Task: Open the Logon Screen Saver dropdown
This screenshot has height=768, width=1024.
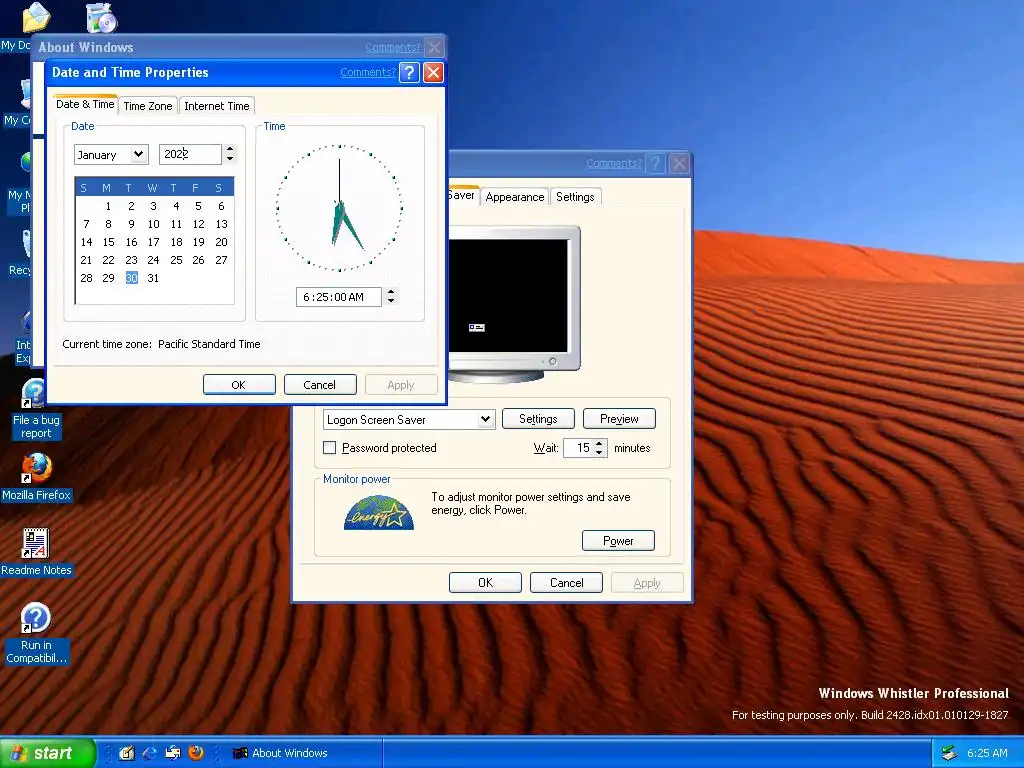Action: [485, 419]
